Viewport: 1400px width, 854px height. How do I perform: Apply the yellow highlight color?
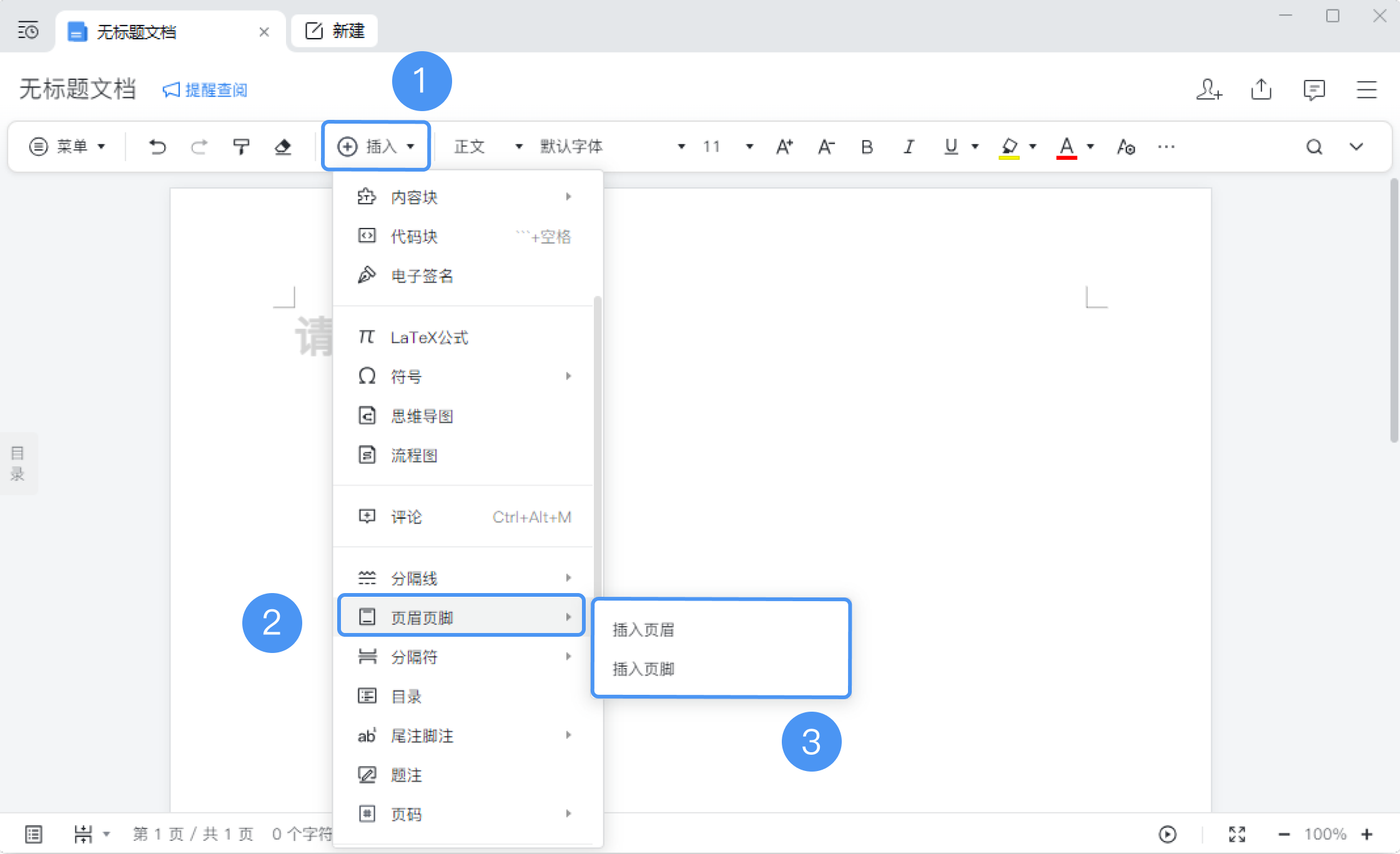pyautogui.click(x=1009, y=148)
